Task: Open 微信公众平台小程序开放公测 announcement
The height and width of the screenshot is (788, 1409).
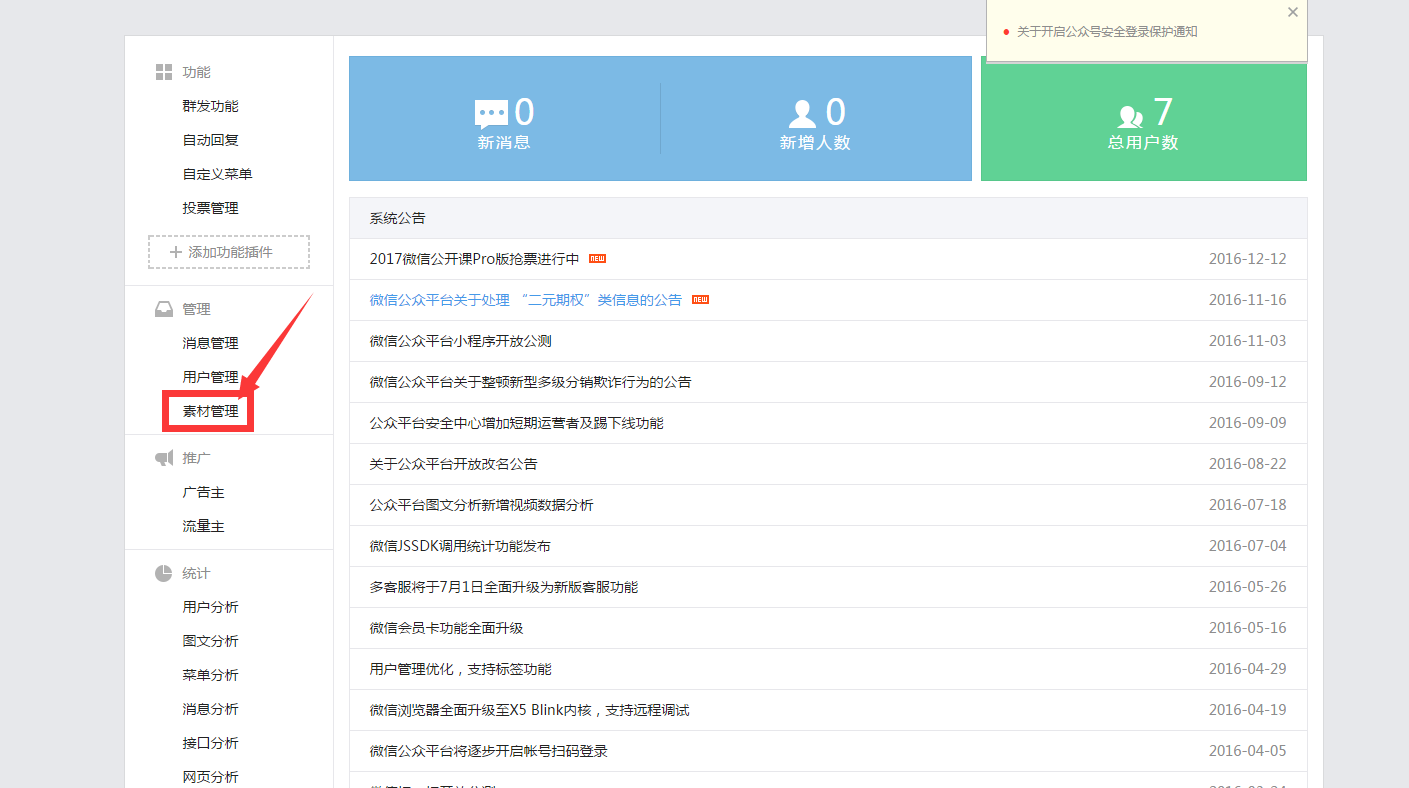Action: (460, 341)
